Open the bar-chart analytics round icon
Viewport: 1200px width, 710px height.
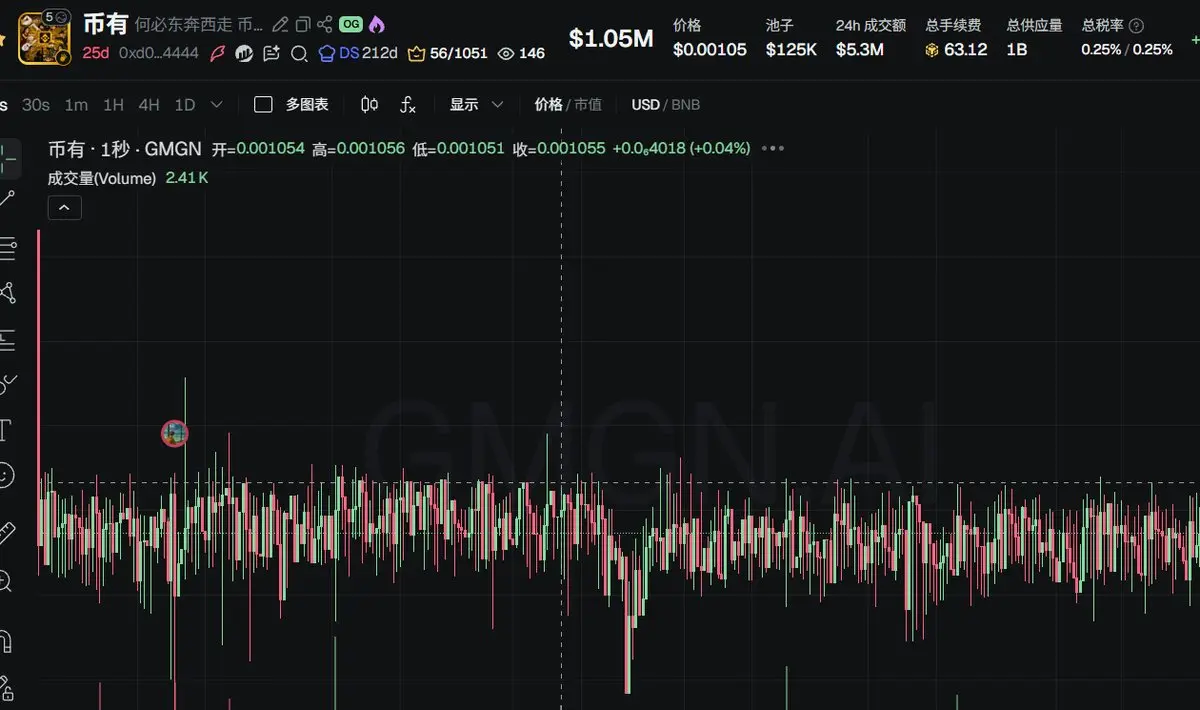pyautogui.click(x=244, y=53)
